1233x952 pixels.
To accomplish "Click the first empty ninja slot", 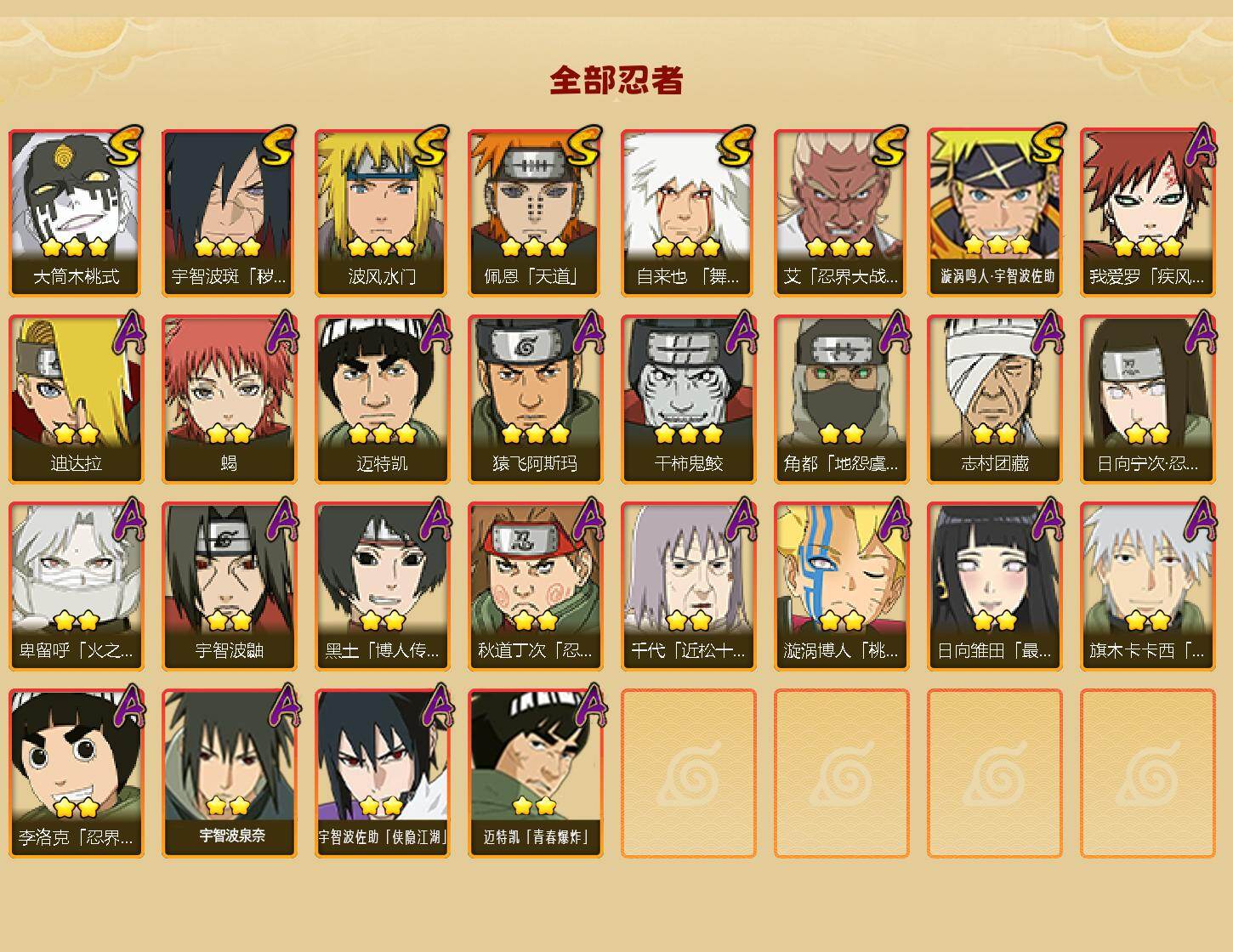I will [689, 773].
